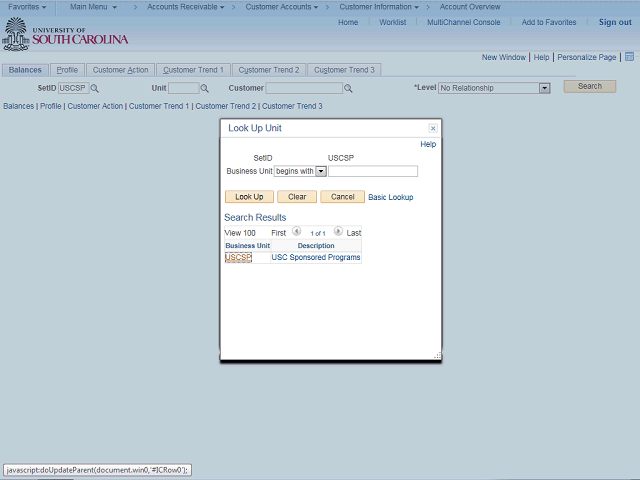Click the Cancel button in dialog
The height and width of the screenshot is (480, 640).
(x=342, y=197)
